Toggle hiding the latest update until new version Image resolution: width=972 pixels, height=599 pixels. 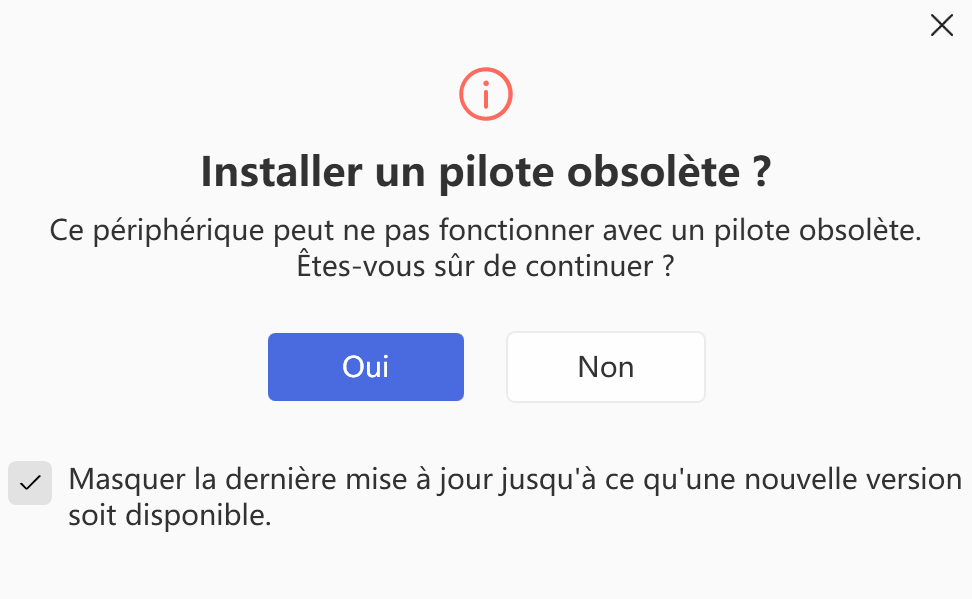30,482
